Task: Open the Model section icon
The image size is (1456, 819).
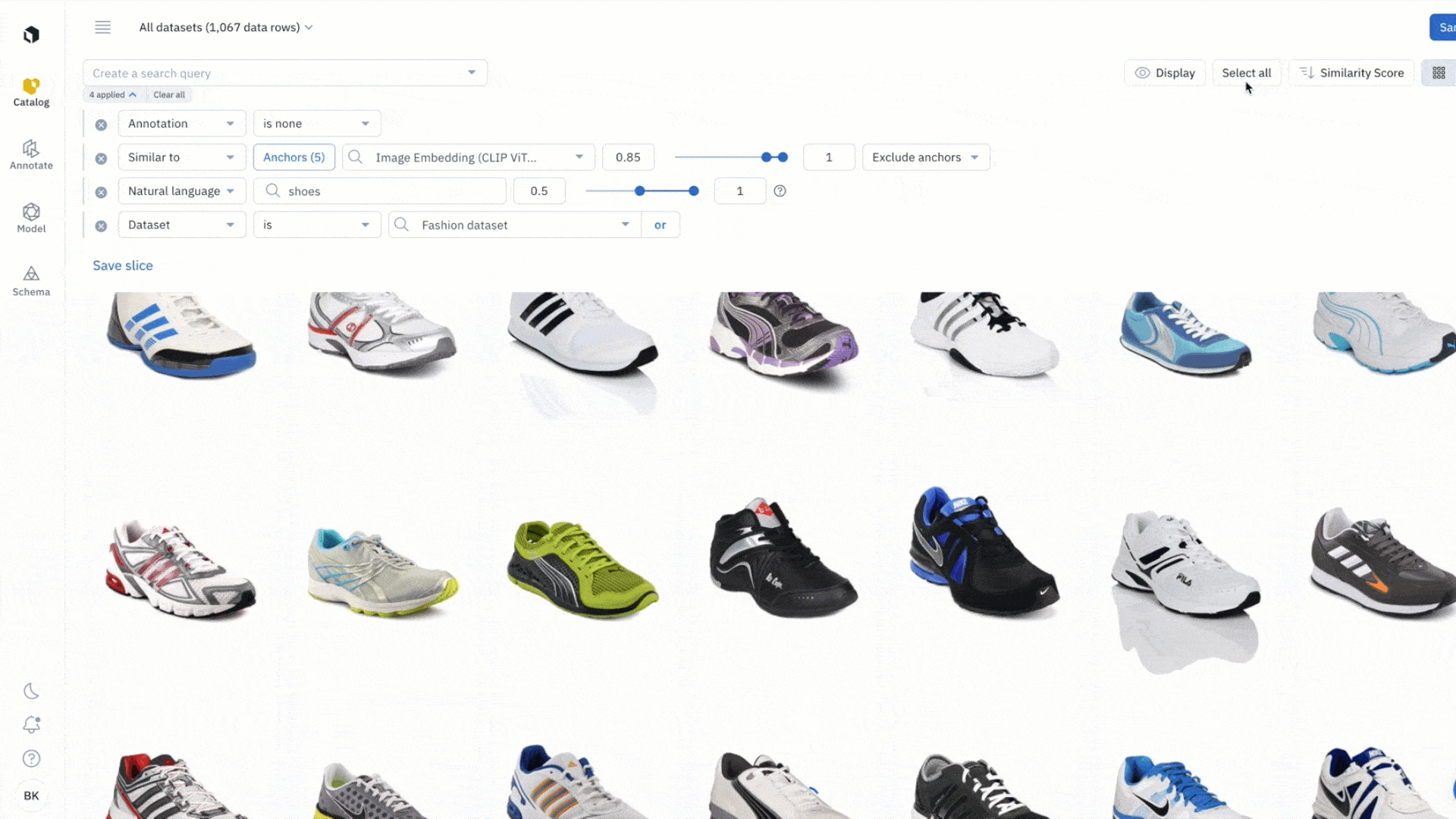Action: (x=31, y=212)
